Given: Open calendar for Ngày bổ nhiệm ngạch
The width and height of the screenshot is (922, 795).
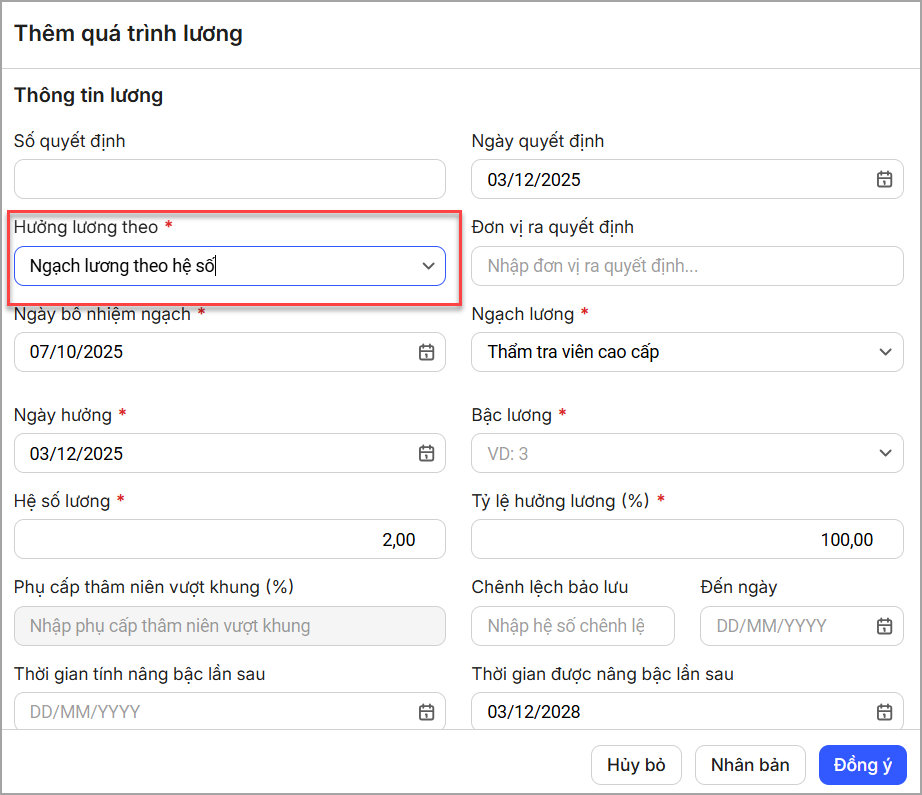Looking at the screenshot, I should (x=426, y=352).
